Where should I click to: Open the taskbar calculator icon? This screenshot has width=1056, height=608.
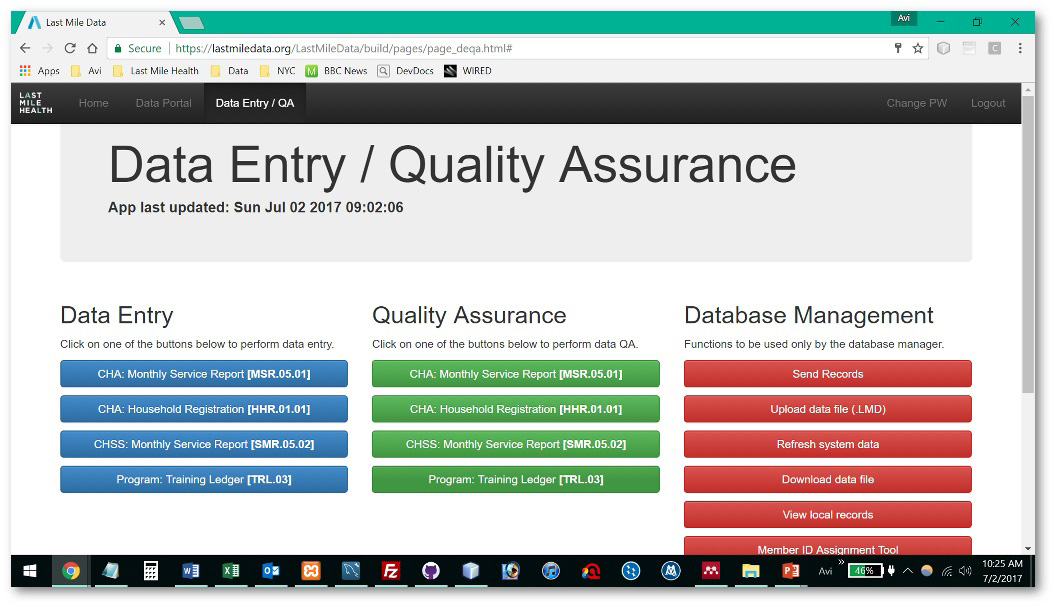[x=151, y=571]
